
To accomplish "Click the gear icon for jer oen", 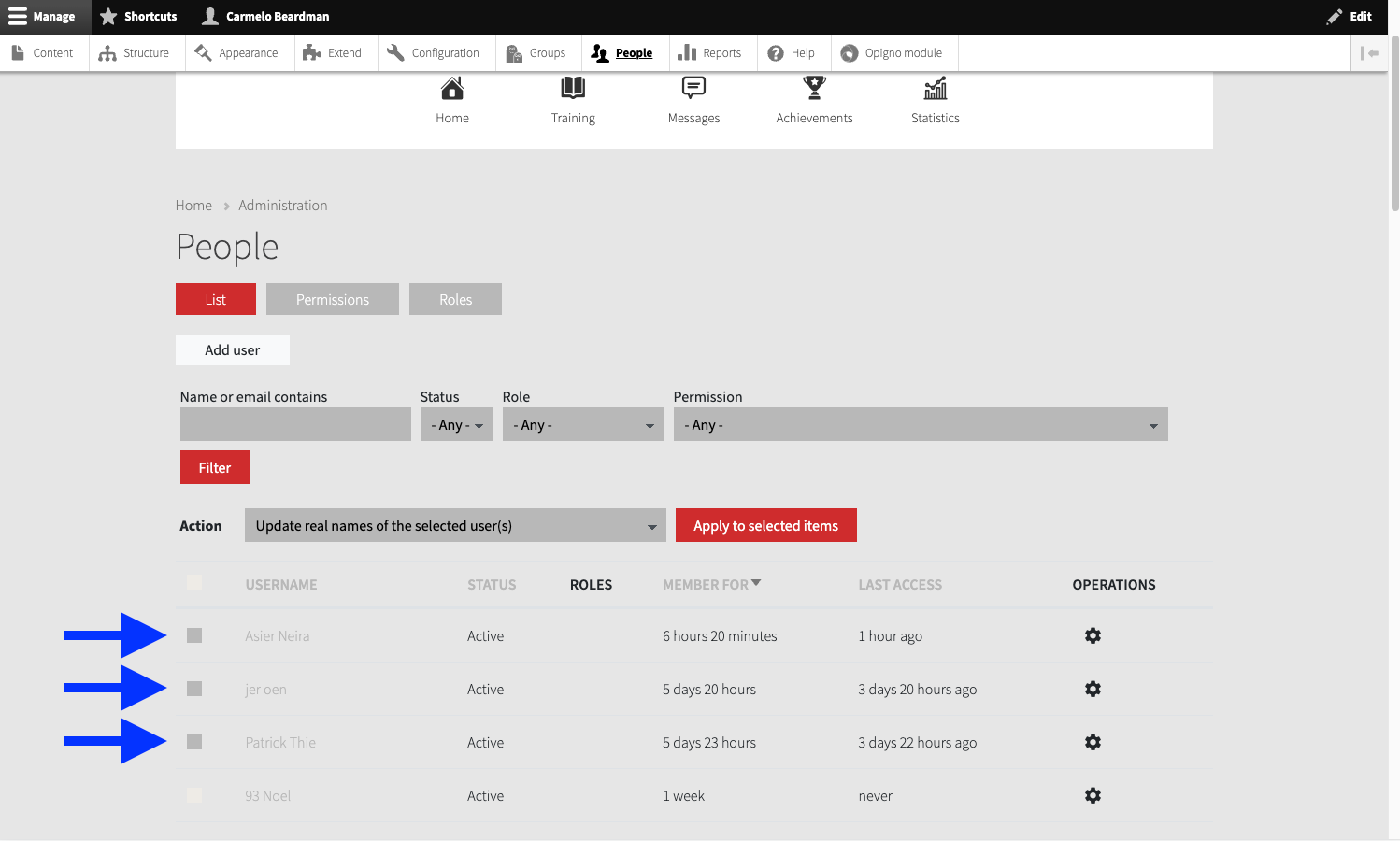I will [x=1093, y=689].
